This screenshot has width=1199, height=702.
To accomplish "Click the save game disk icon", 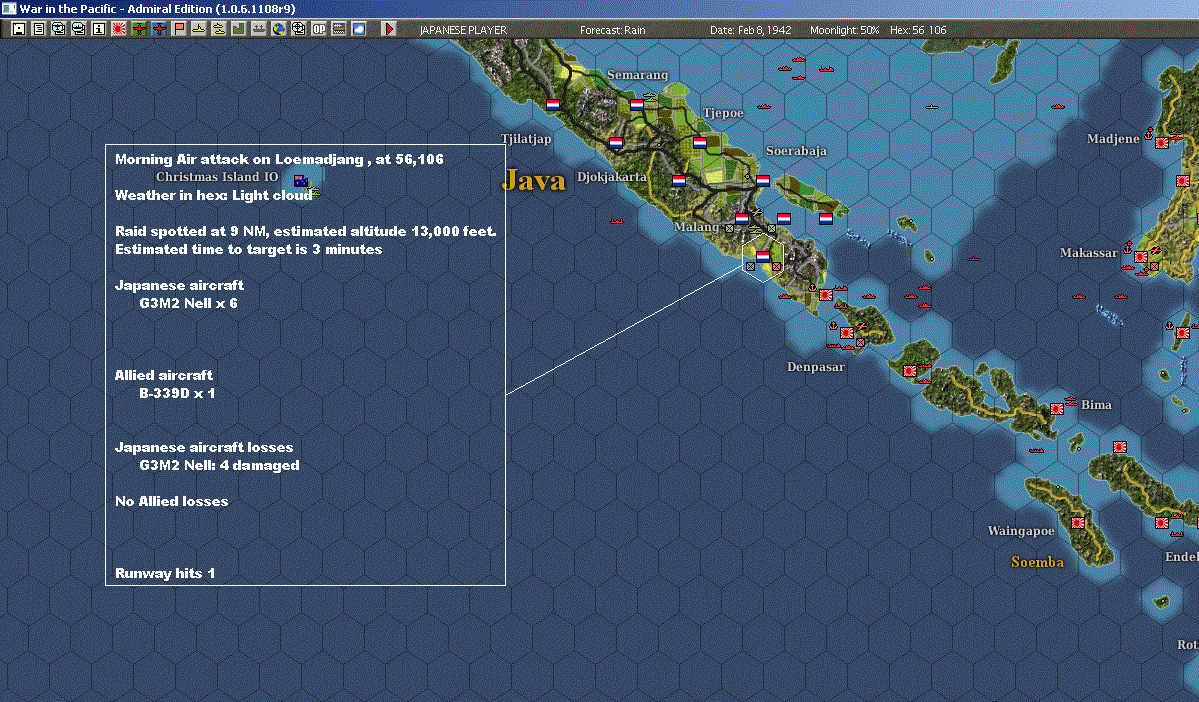I will click(19, 29).
